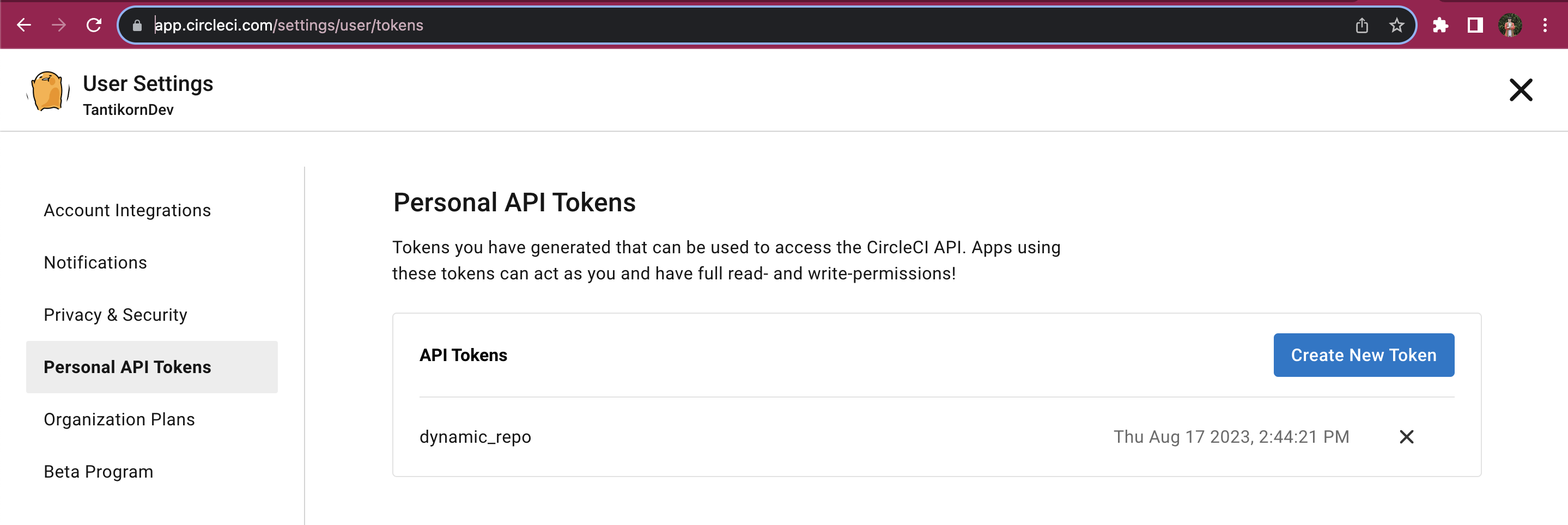Go to Notifications settings
Viewport: 1568px width, 525px height.
95,263
